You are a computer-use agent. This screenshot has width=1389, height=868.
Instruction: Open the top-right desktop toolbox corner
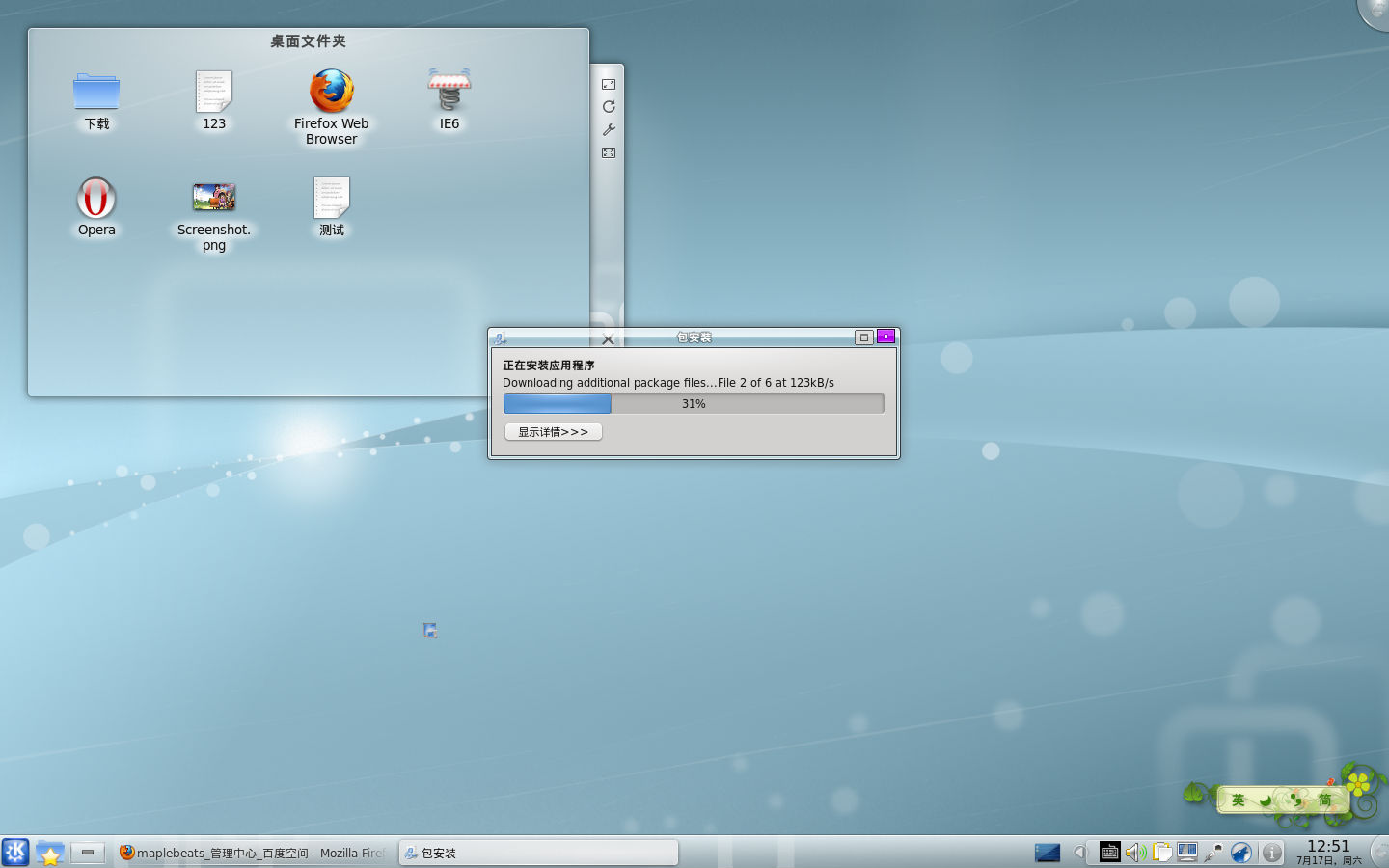[1375, 12]
